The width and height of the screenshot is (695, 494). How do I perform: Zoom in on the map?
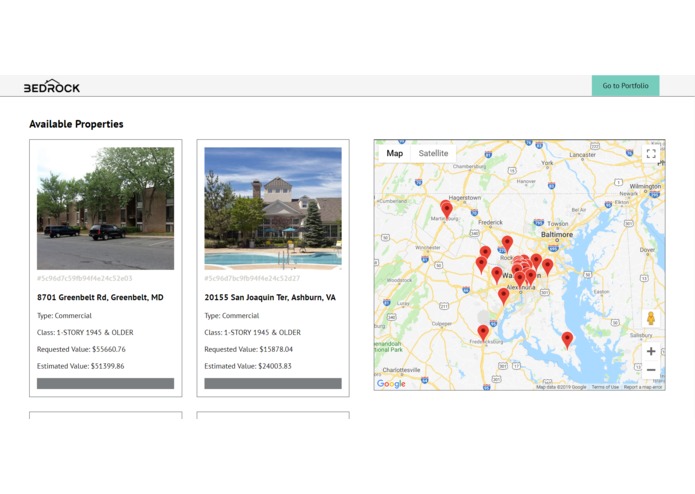pos(651,351)
